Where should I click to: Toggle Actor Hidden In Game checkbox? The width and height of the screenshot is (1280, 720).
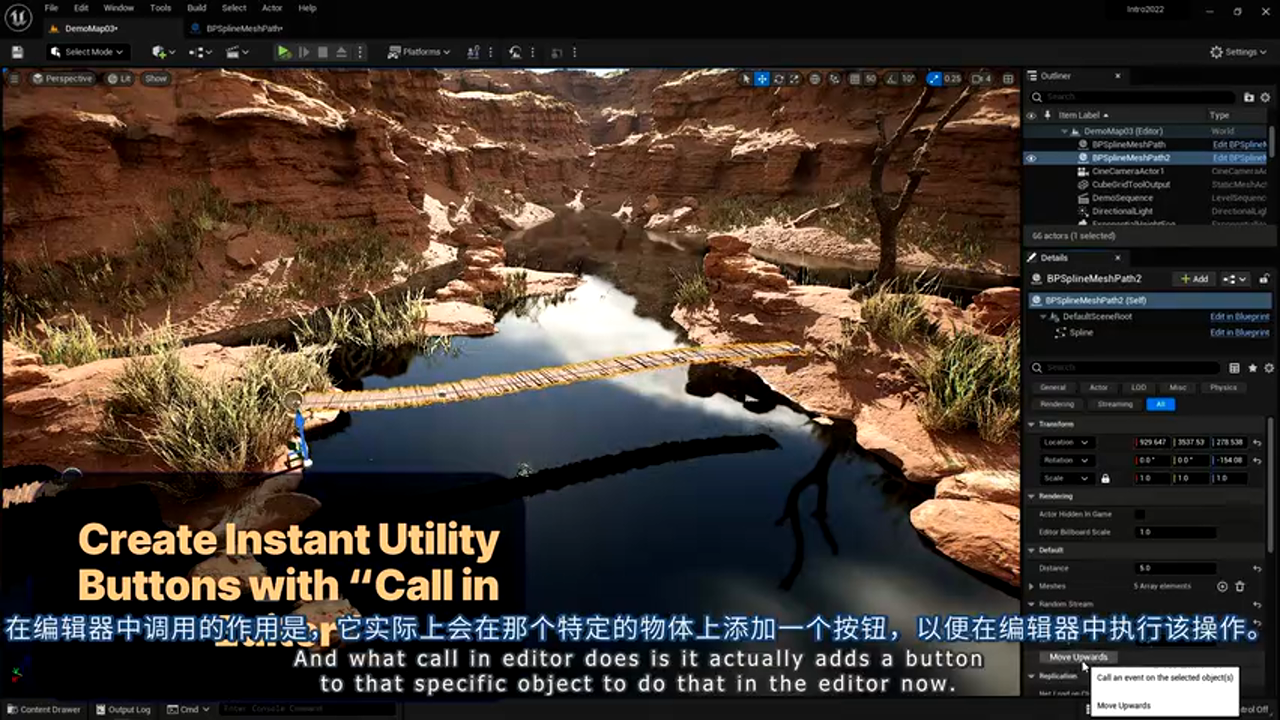[x=1139, y=514]
